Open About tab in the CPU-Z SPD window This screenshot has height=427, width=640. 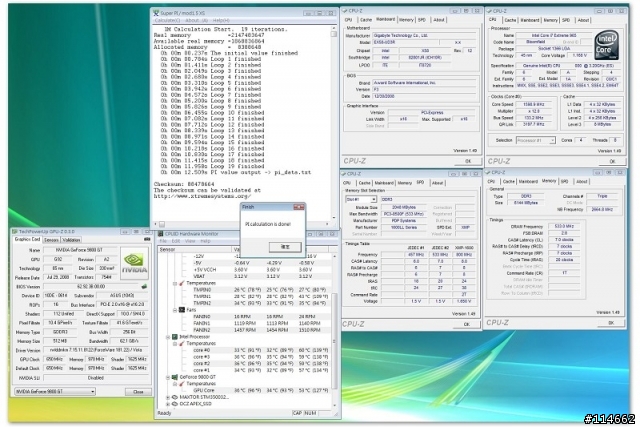pos(438,183)
